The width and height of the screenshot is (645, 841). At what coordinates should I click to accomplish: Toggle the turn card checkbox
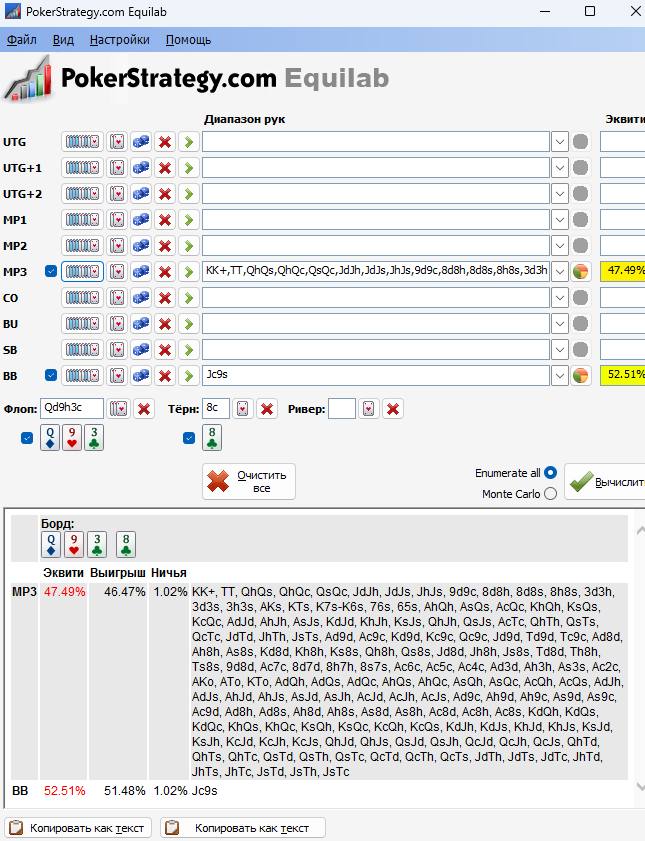(189, 438)
